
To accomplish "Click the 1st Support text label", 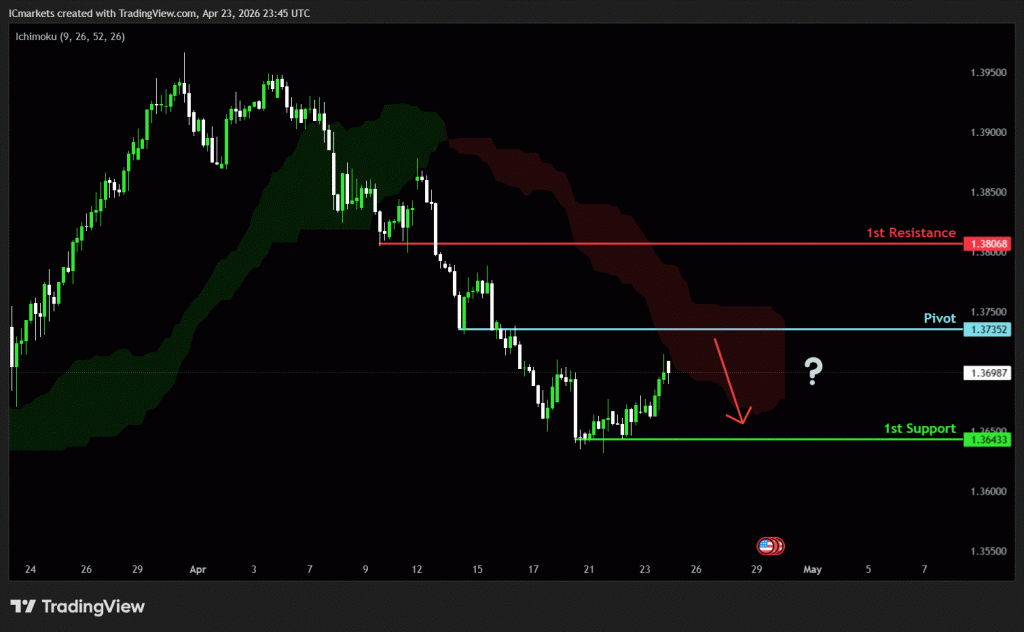I will coord(919,428).
